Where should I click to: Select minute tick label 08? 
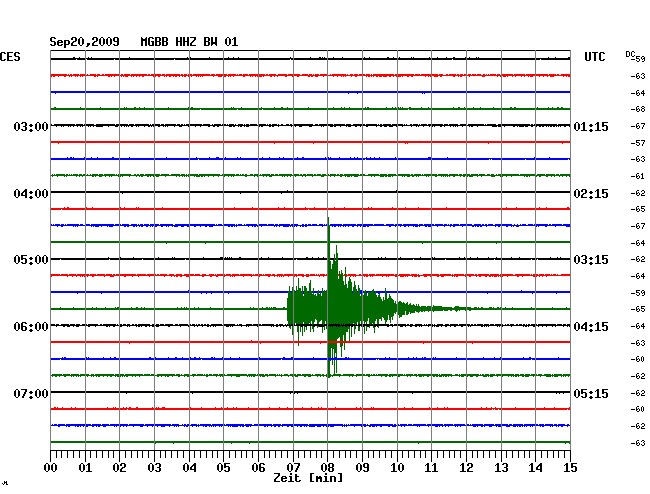coord(327,467)
